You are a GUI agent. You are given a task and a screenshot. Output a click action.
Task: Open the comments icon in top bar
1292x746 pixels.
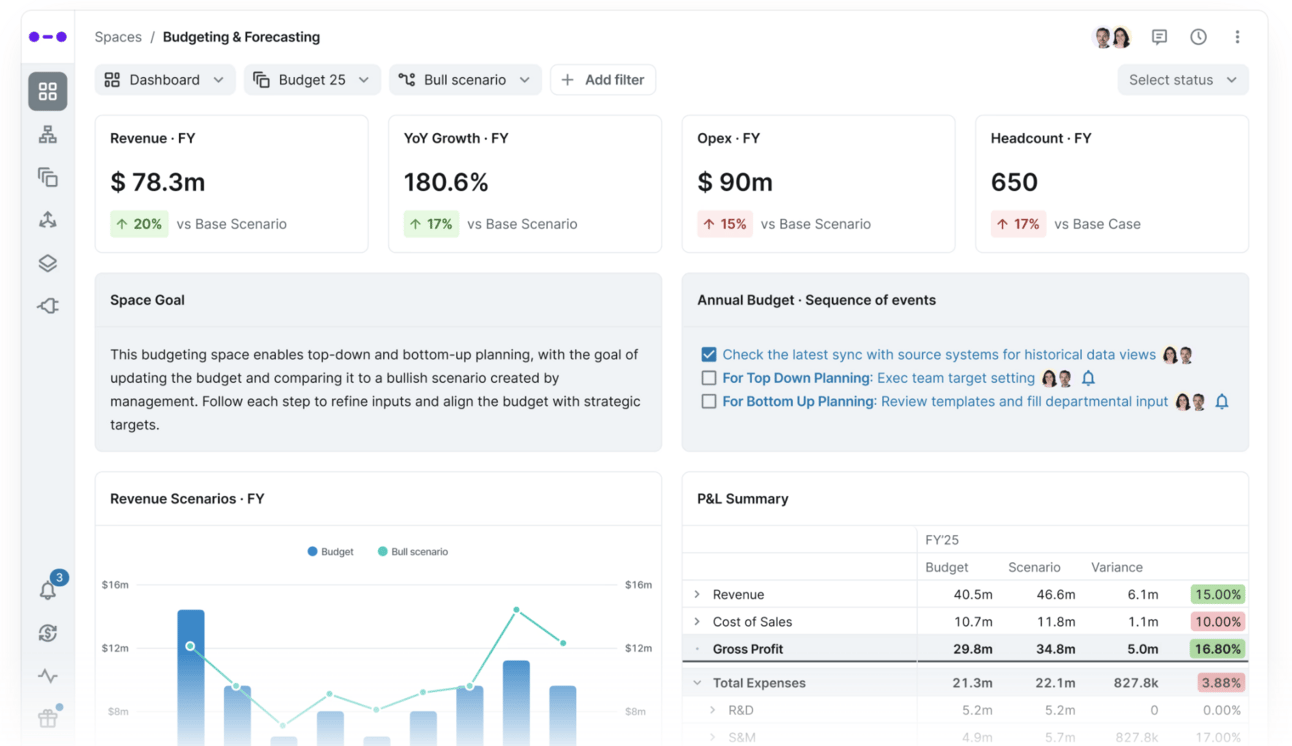coord(1159,37)
